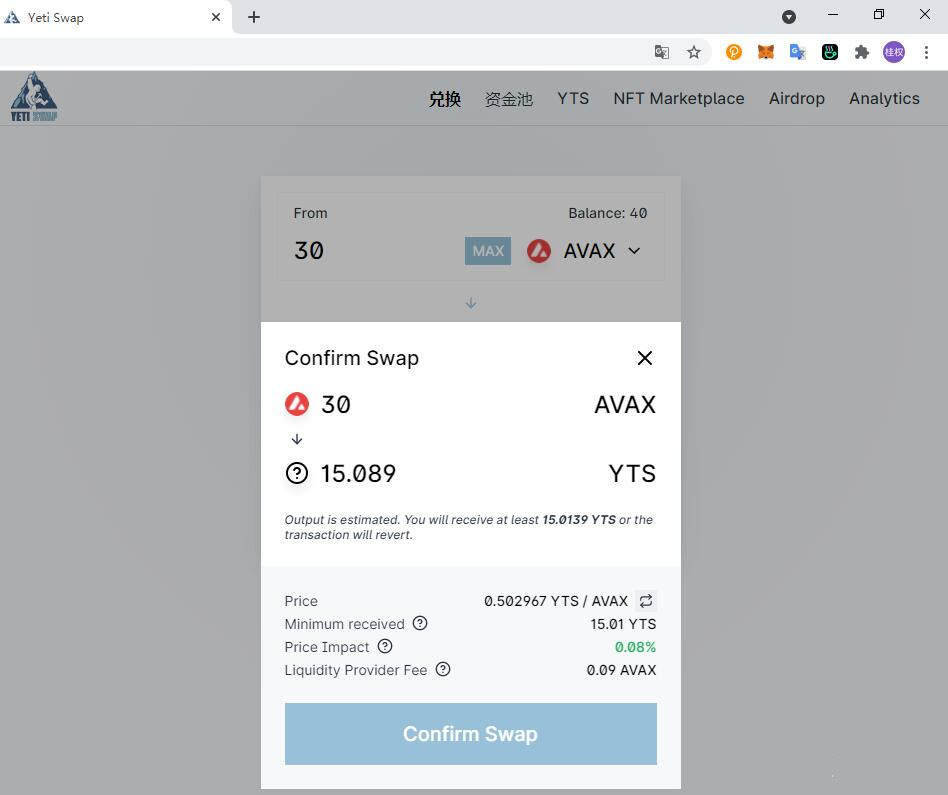Click the 15.089 output amount

pyautogui.click(x=358, y=473)
